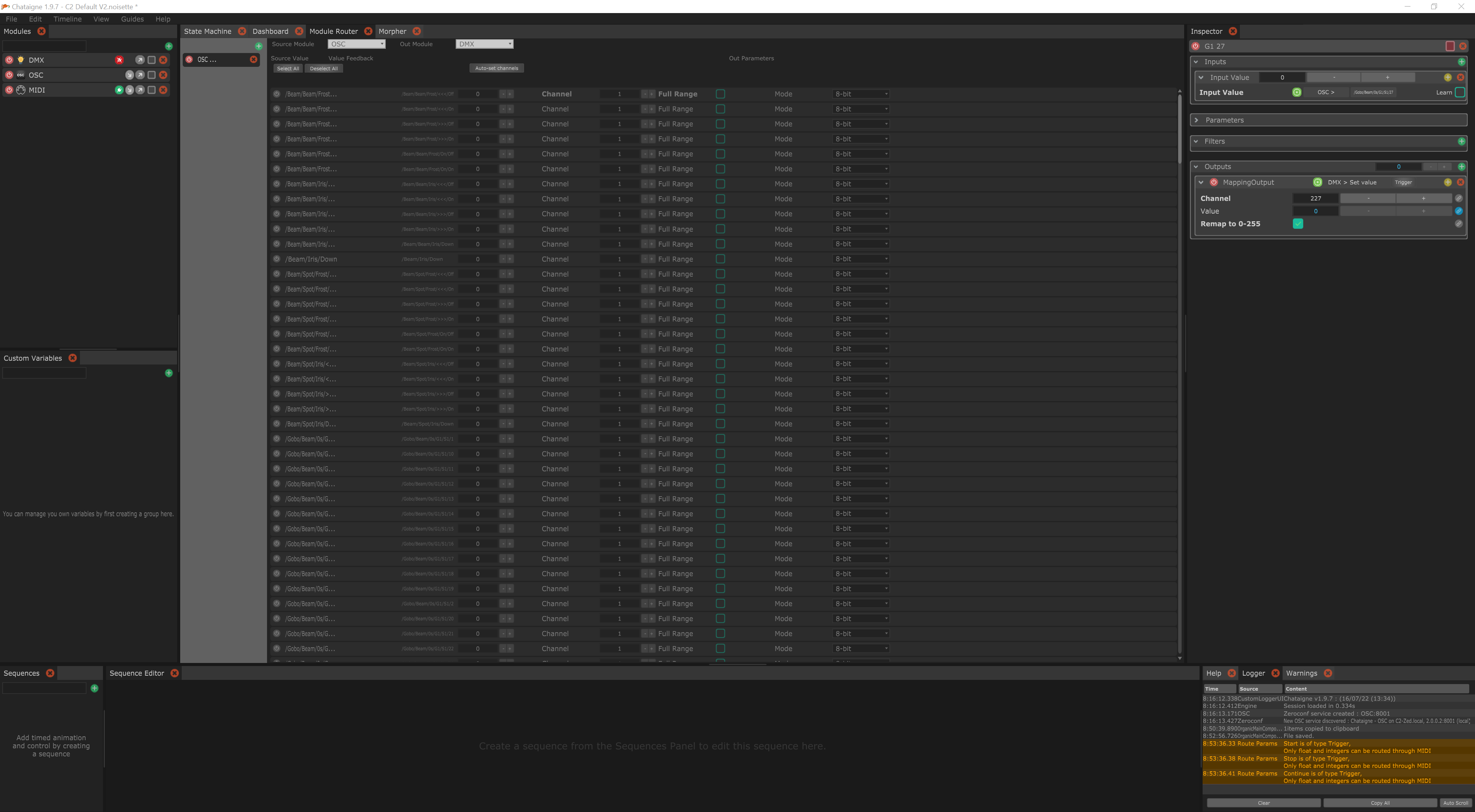Click the yellow plus icon next to Input Value
1475x812 pixels.
(1448, 77)
